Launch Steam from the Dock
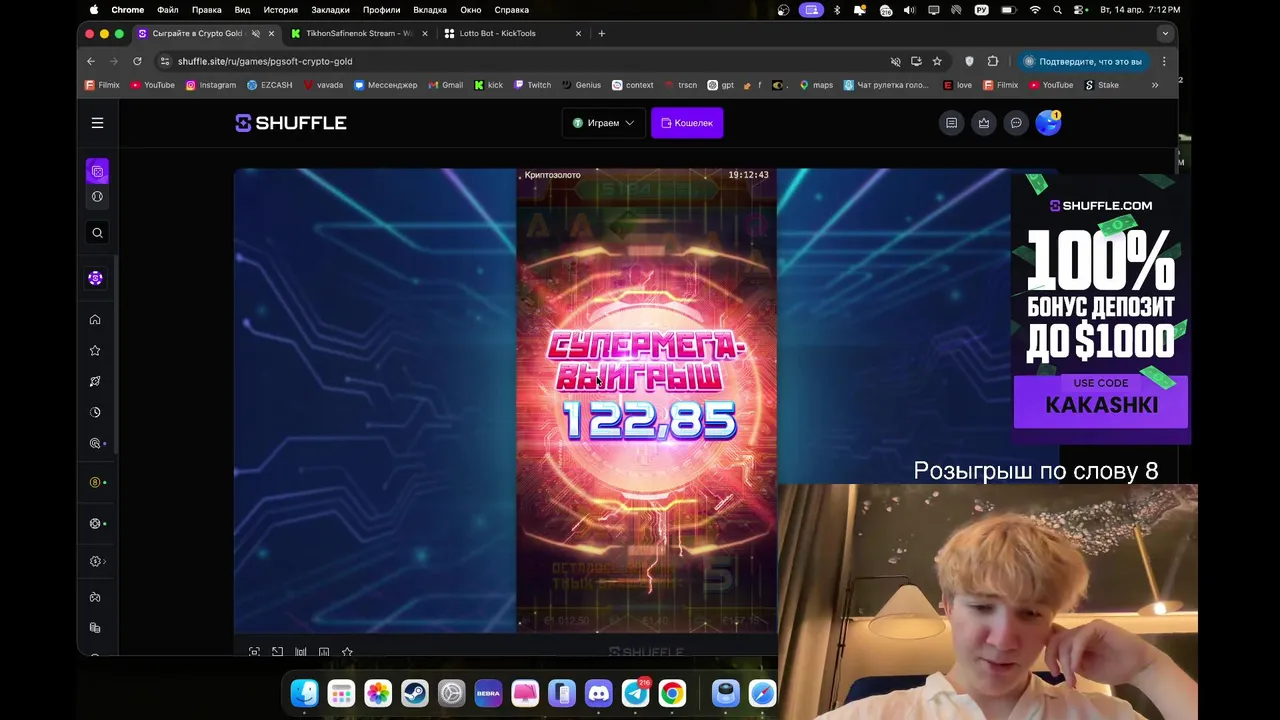Screen dimensions: 1280x720 (415, 693)
